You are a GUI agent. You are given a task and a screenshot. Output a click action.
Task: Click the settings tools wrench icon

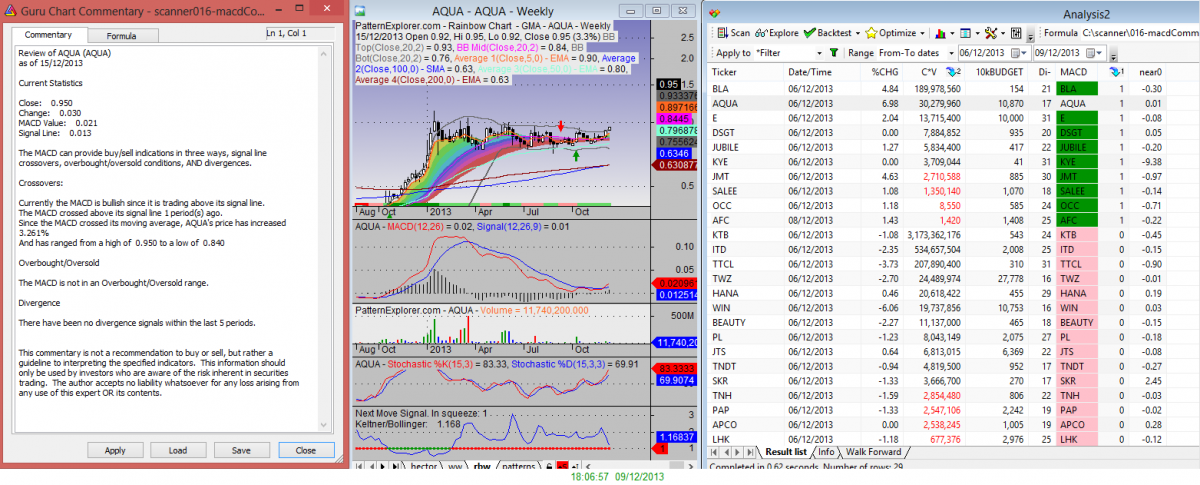[990, 33]
